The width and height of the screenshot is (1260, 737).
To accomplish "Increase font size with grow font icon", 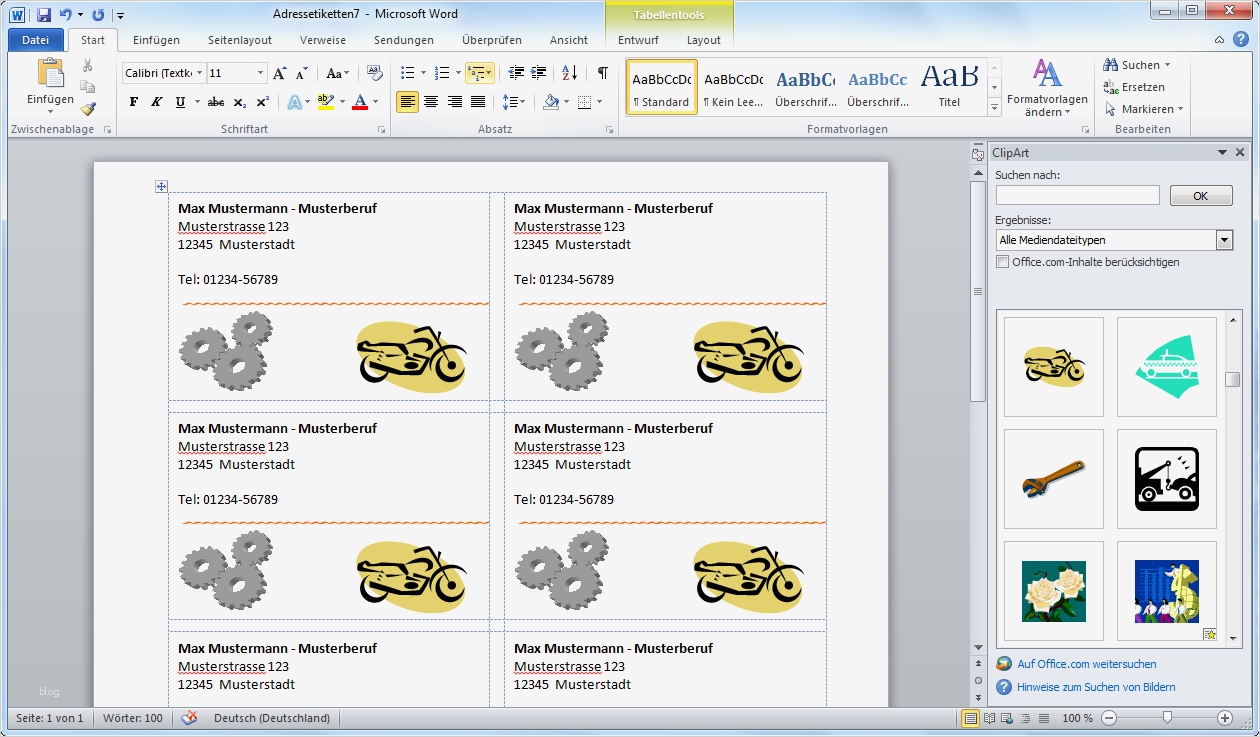I will [280, 73].
